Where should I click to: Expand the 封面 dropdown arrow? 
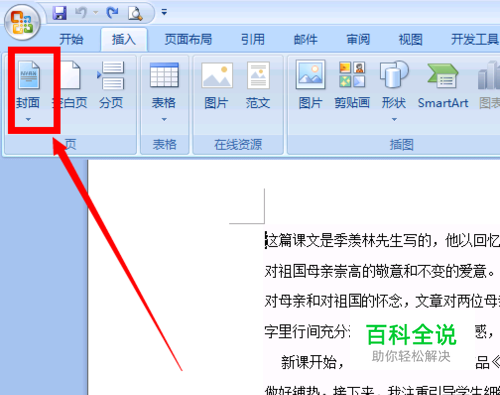pyautogui.click(x=28, y=119)
